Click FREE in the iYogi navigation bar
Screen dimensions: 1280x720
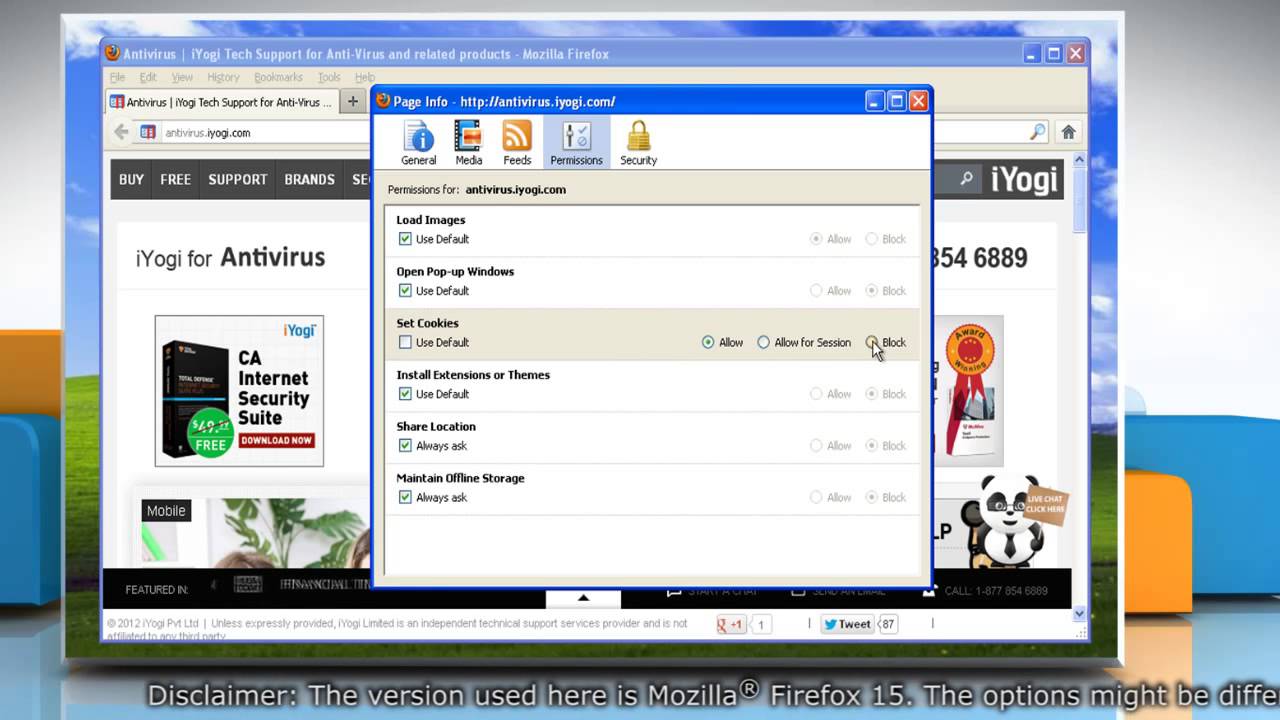click(175, 180)
